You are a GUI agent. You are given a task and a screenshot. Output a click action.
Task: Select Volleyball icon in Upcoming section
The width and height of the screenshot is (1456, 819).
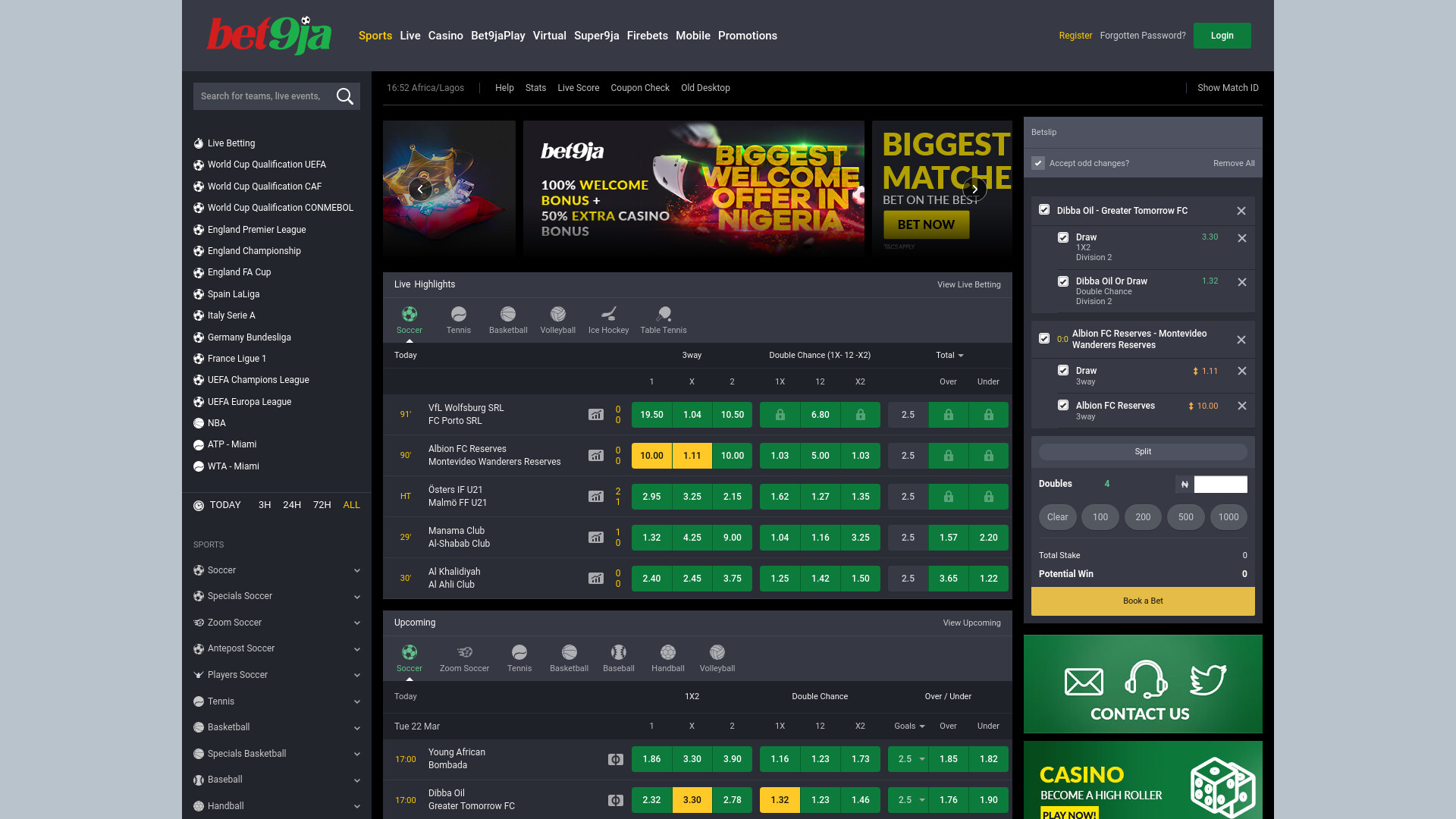(717, 652)
